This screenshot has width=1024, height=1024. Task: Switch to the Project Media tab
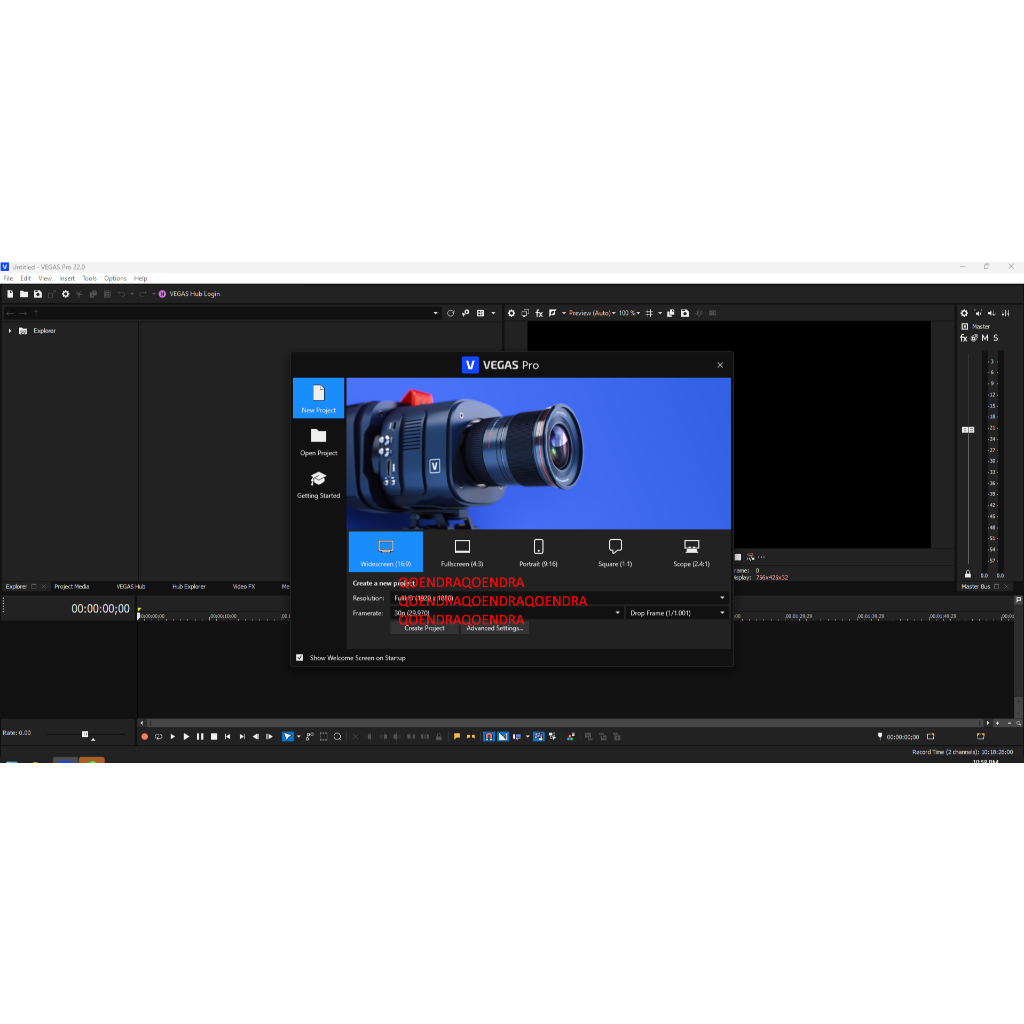click(x=72, y=587)
